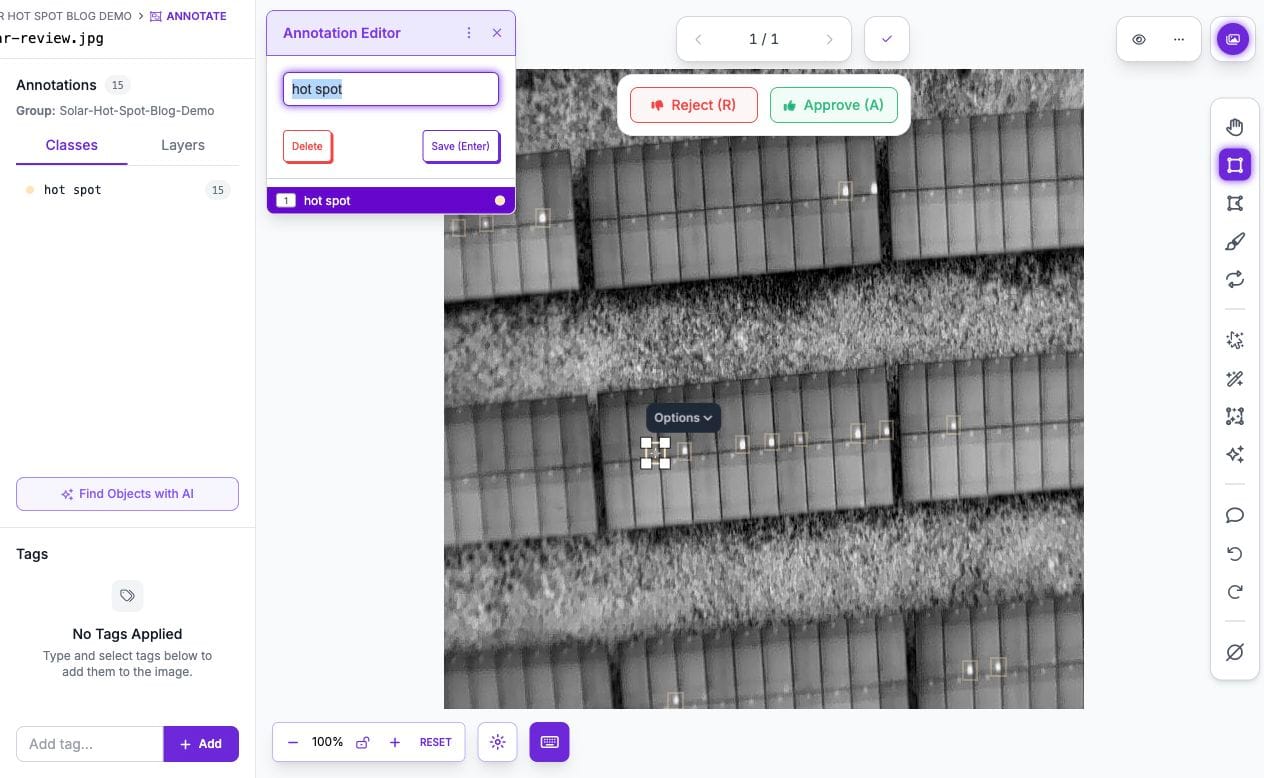Select the polygon tool
Screen dimensions: 1264x778
[x=1234, y=203]
